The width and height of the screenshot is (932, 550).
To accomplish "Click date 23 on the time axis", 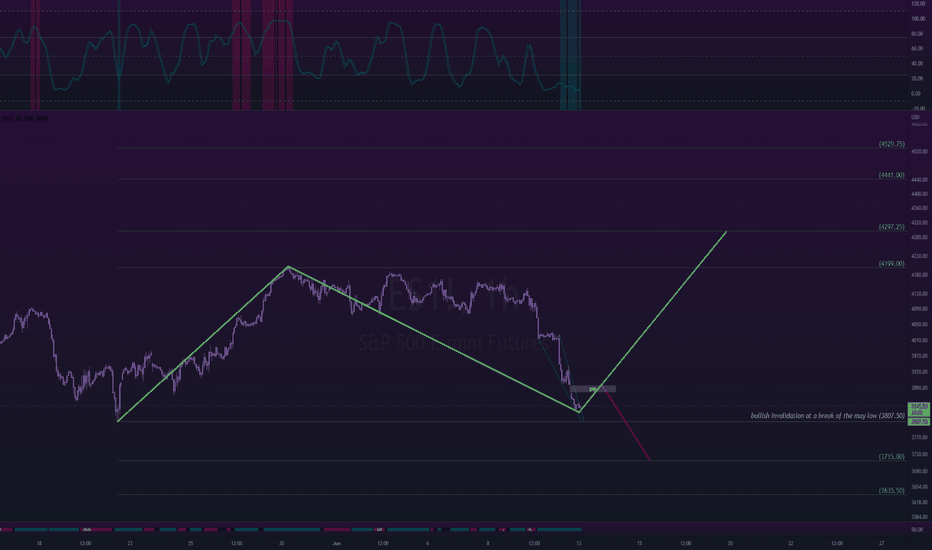I will (130, 543).
